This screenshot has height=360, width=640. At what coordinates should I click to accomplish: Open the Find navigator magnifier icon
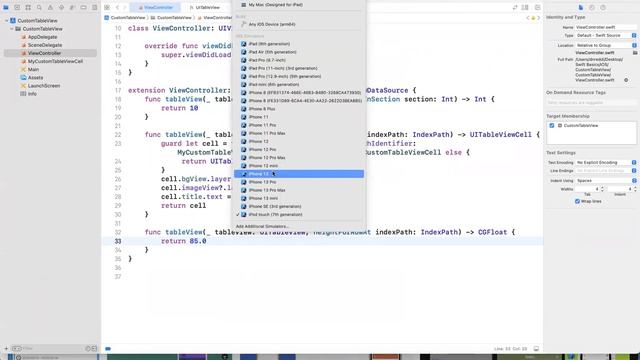tap(39, 7)
